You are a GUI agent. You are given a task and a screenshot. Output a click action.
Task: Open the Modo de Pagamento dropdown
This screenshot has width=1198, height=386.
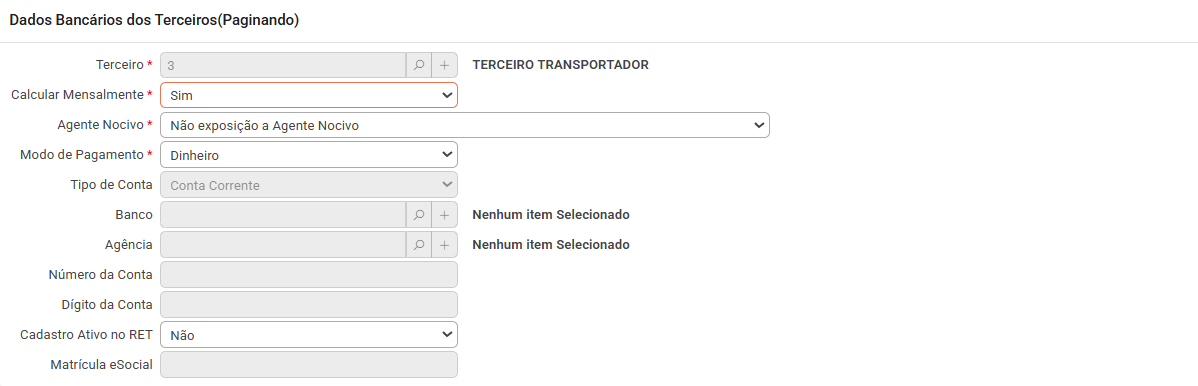point(309,155)
